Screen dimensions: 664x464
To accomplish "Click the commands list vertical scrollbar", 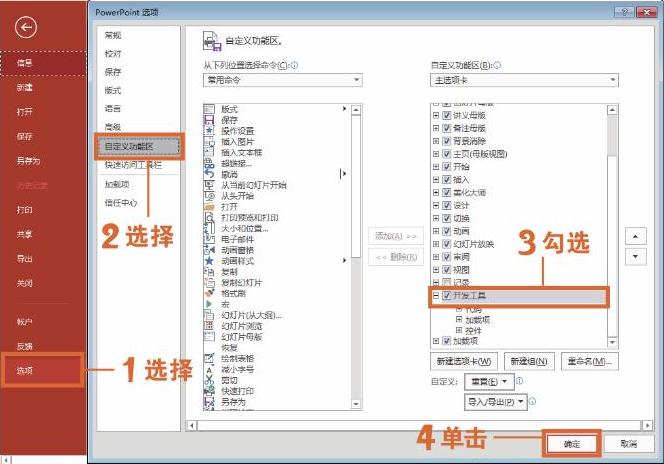I will tap(356, 257).
